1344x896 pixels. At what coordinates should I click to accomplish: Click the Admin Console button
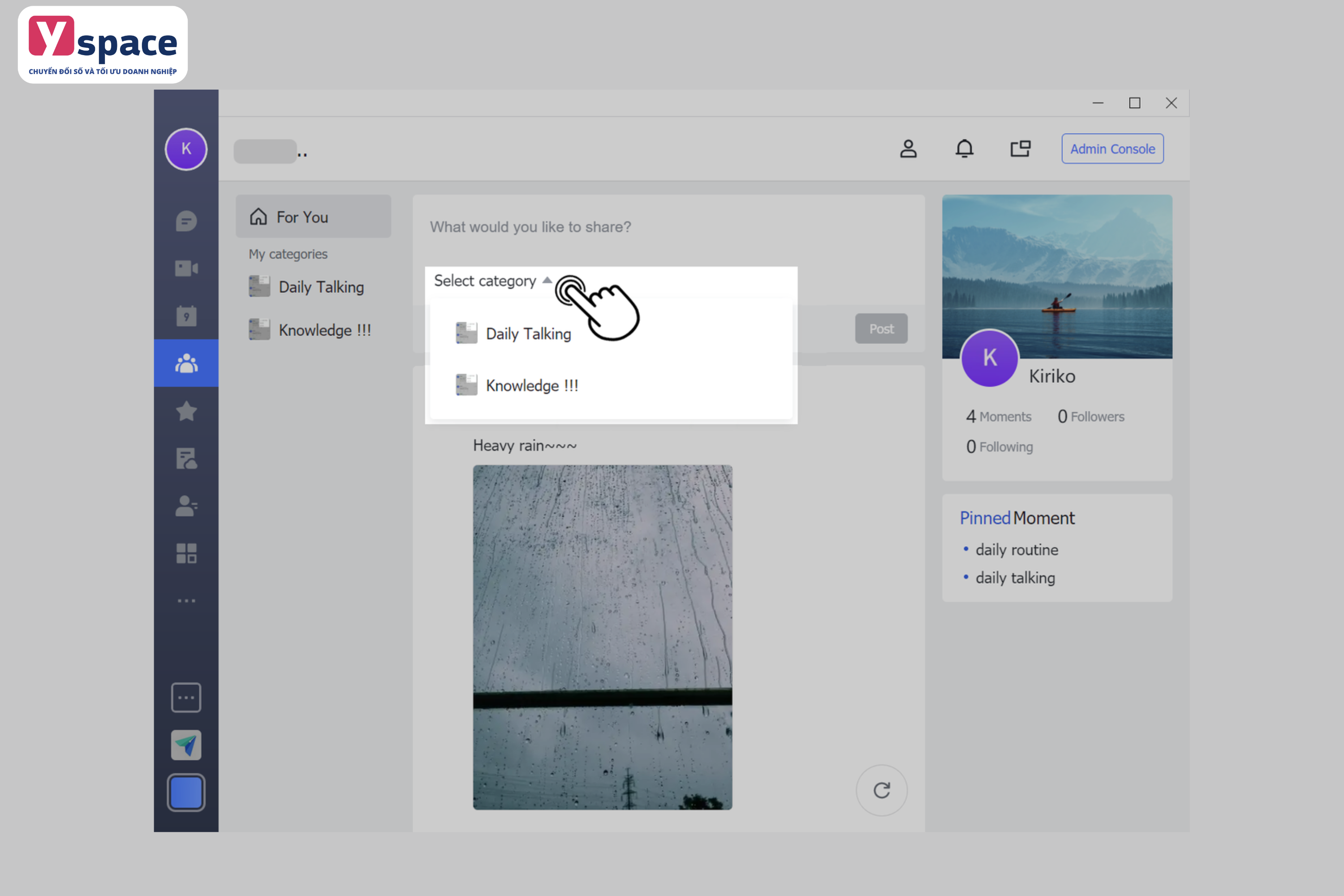point(1112,149)
